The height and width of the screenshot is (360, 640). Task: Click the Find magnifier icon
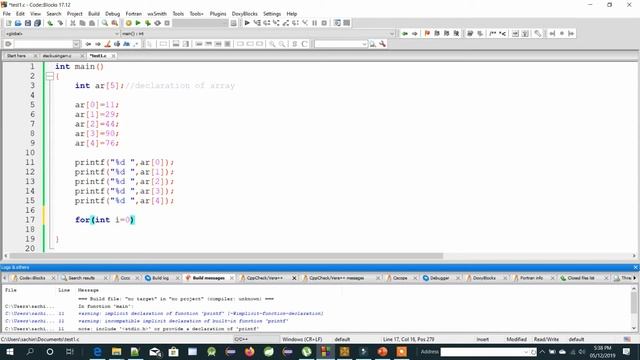pos(105,23)
